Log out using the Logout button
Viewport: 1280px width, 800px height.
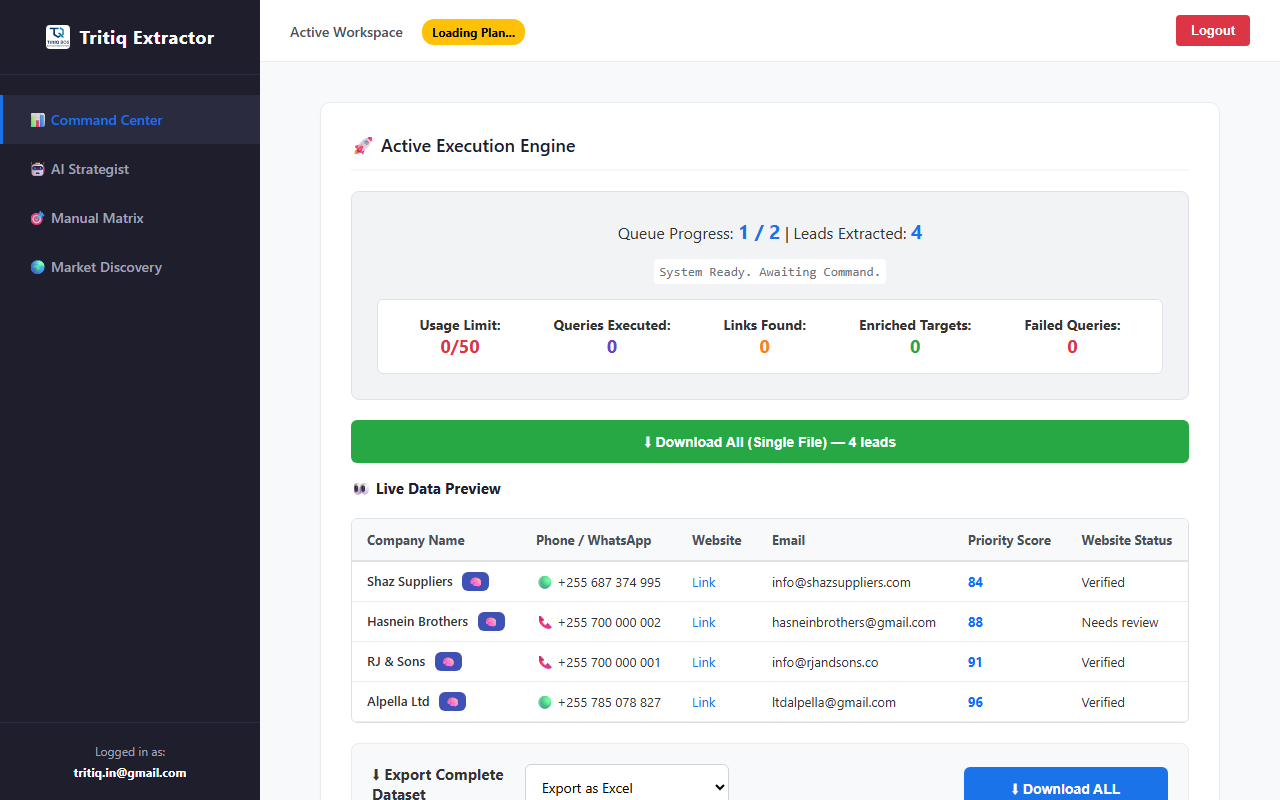click(x=1213, y=31)
